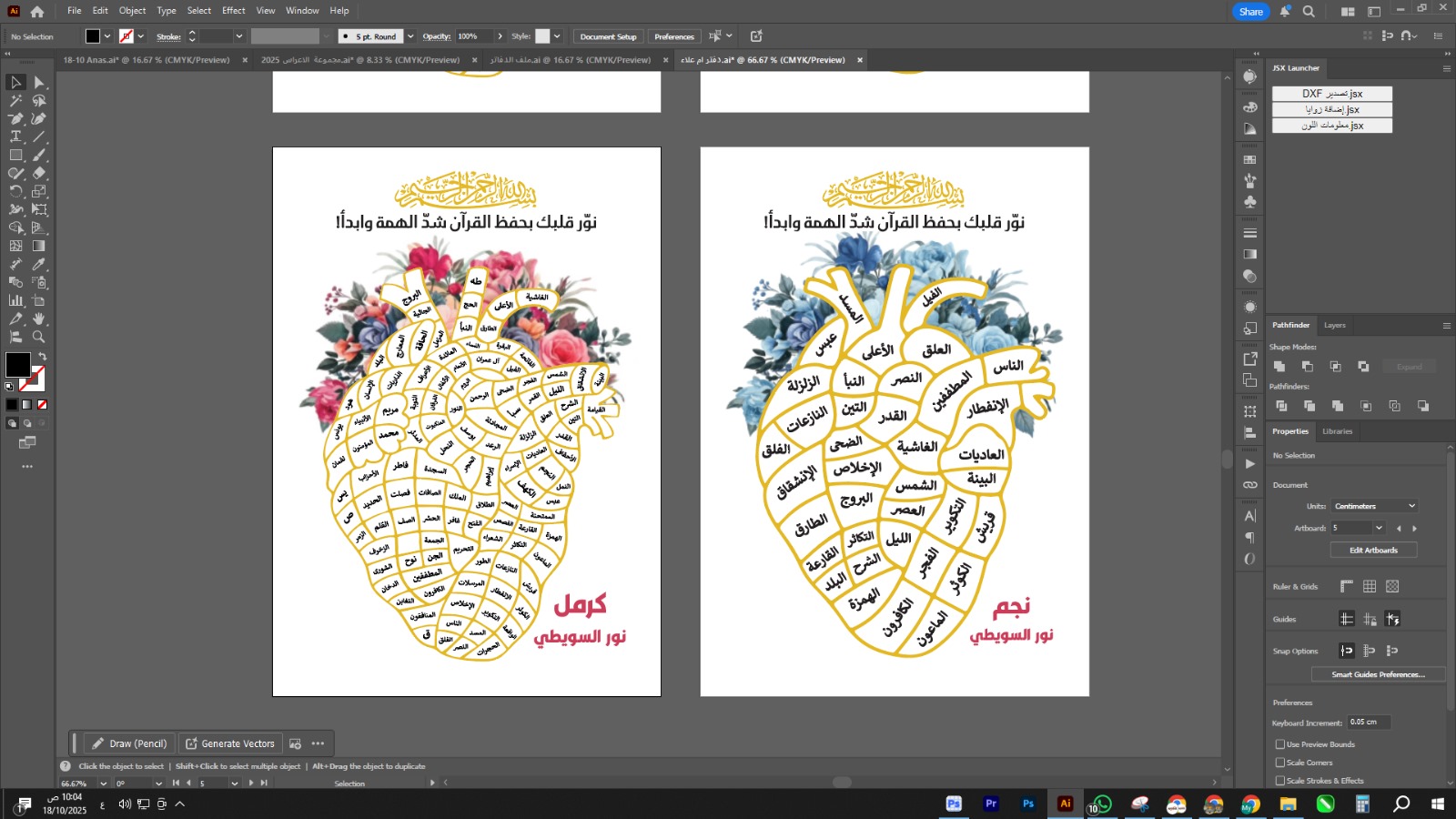The width and height of the screenshot is (1456, 819).
Task: Click the Unite shape mode in Pathfinder
Action: [1279, 366]
